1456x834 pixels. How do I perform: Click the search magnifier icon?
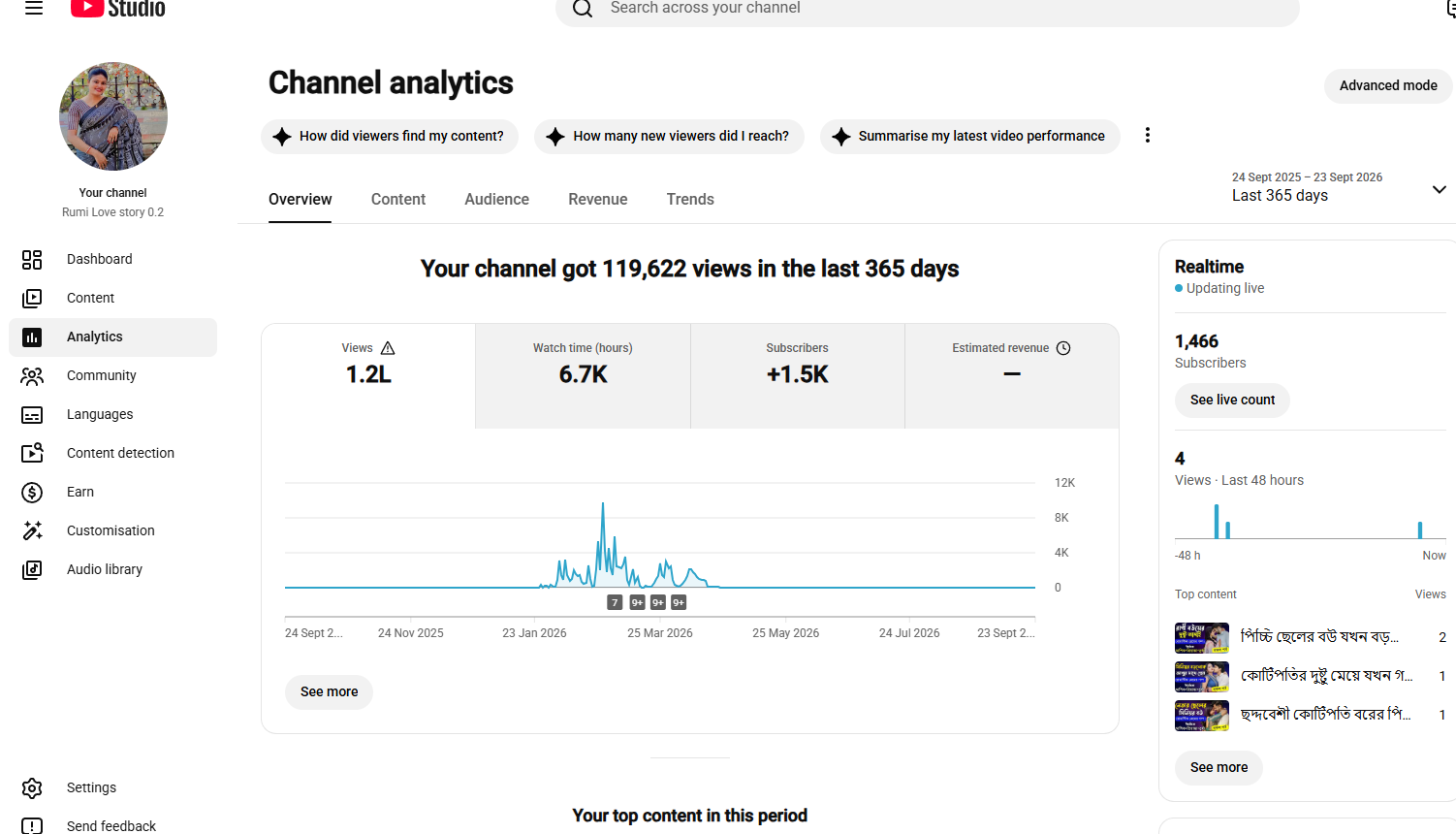[583, 8]
